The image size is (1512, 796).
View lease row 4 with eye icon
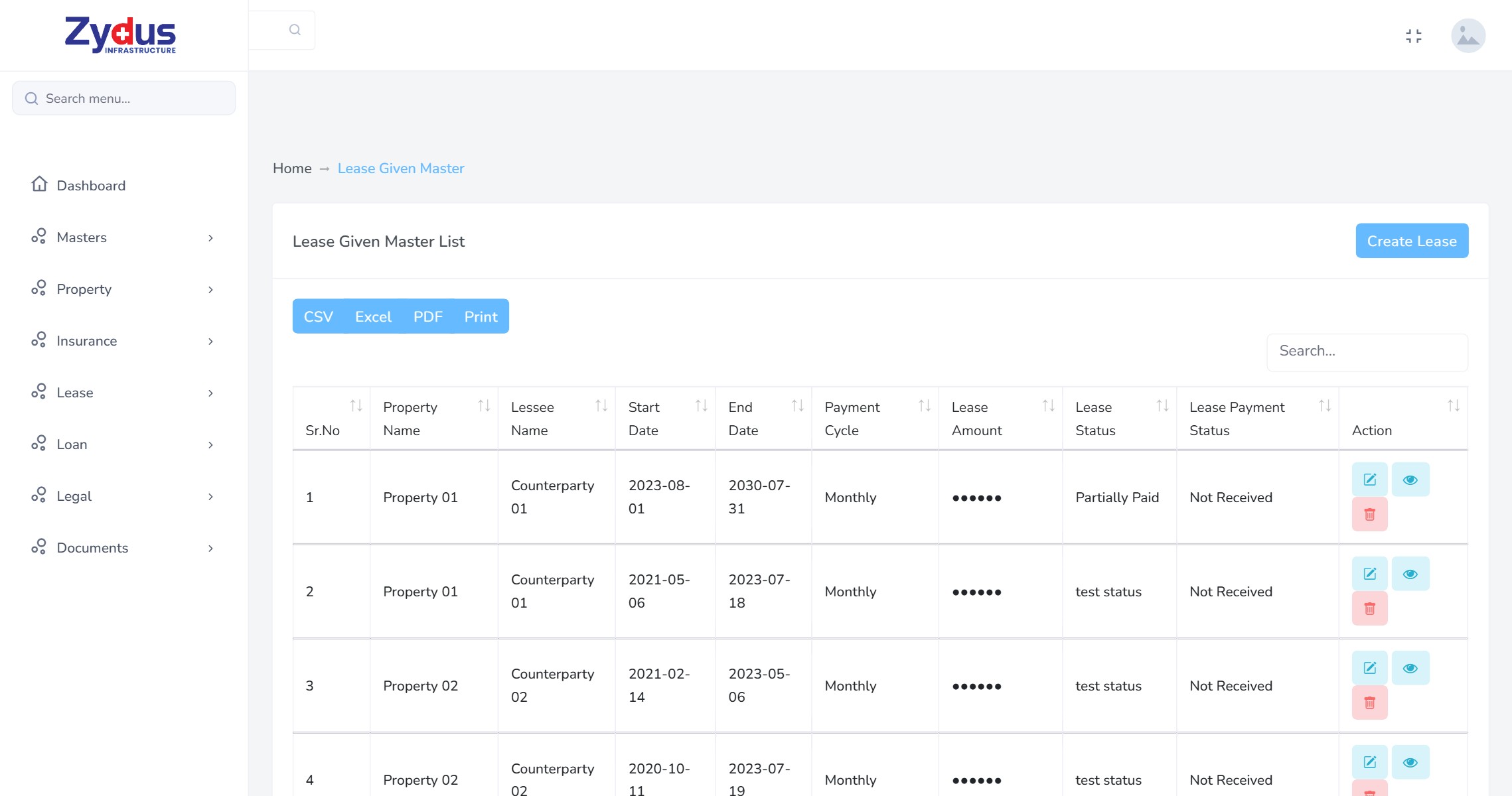click(1410, 762)
